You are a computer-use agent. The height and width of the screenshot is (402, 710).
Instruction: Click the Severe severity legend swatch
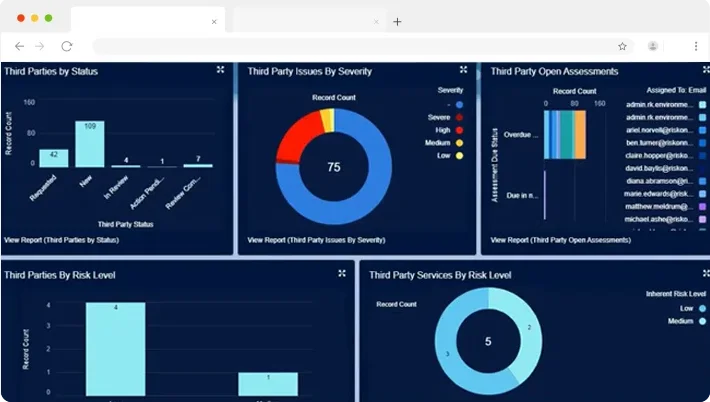click(459, 117)
